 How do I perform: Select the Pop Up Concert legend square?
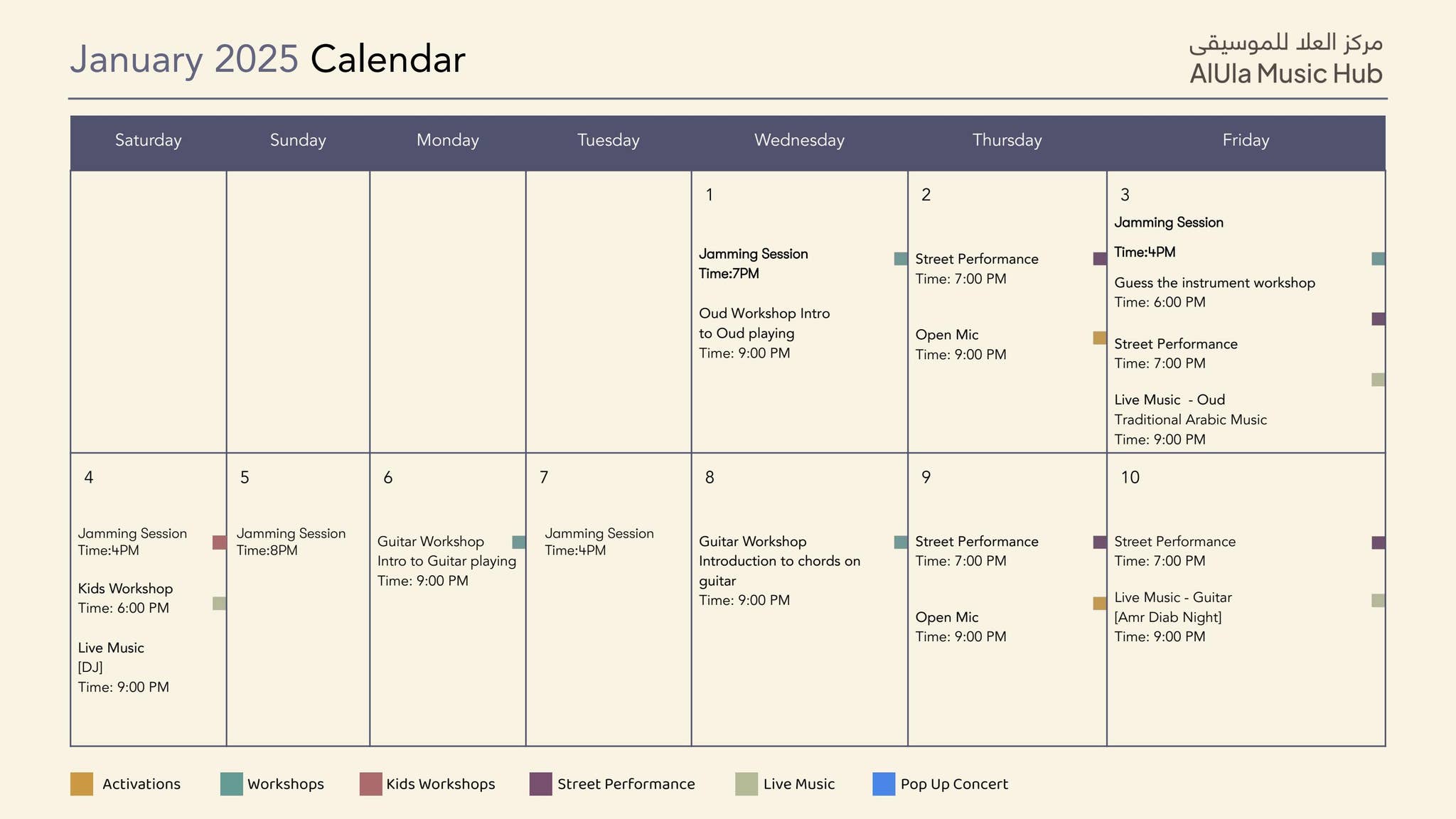(x=884, y=784)
